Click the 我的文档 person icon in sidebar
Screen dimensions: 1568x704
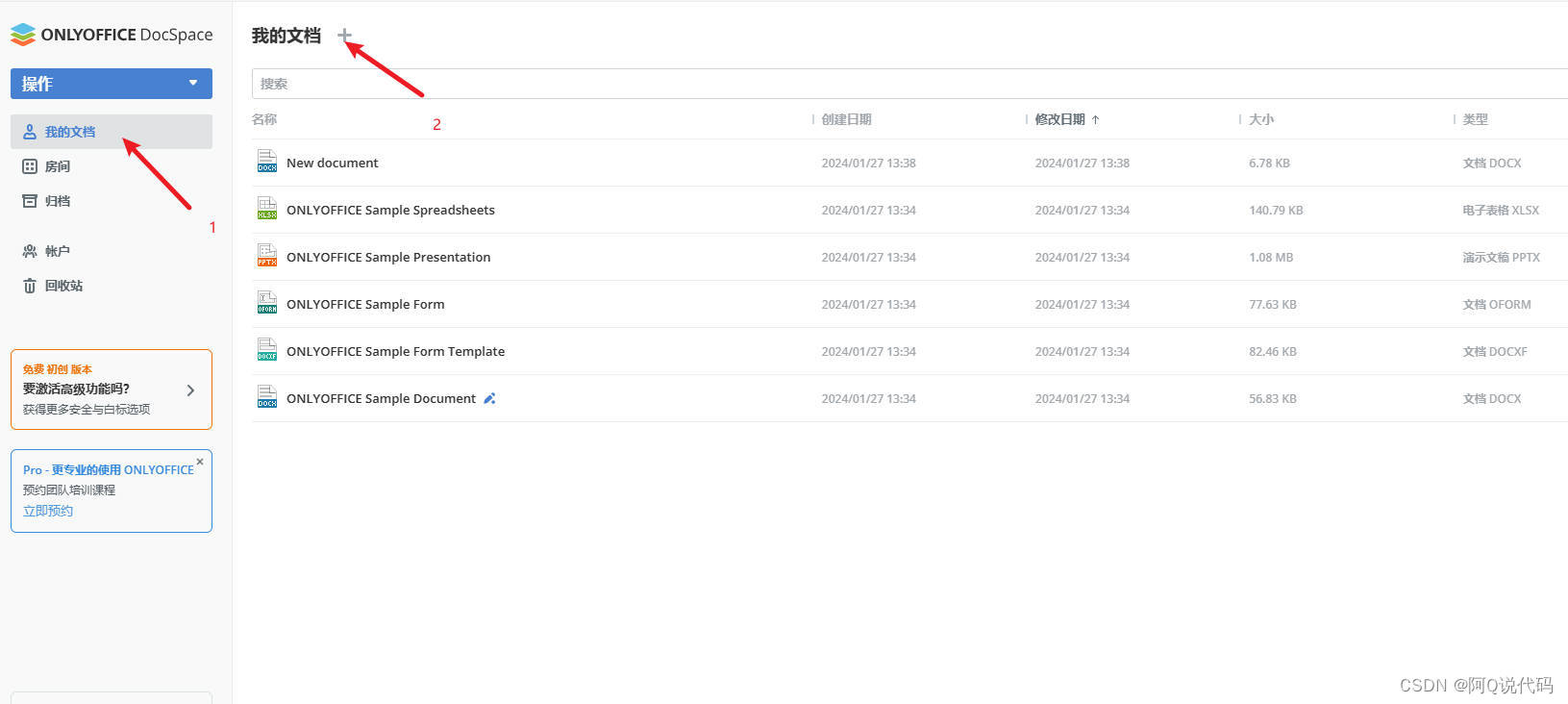click(30, 132)
